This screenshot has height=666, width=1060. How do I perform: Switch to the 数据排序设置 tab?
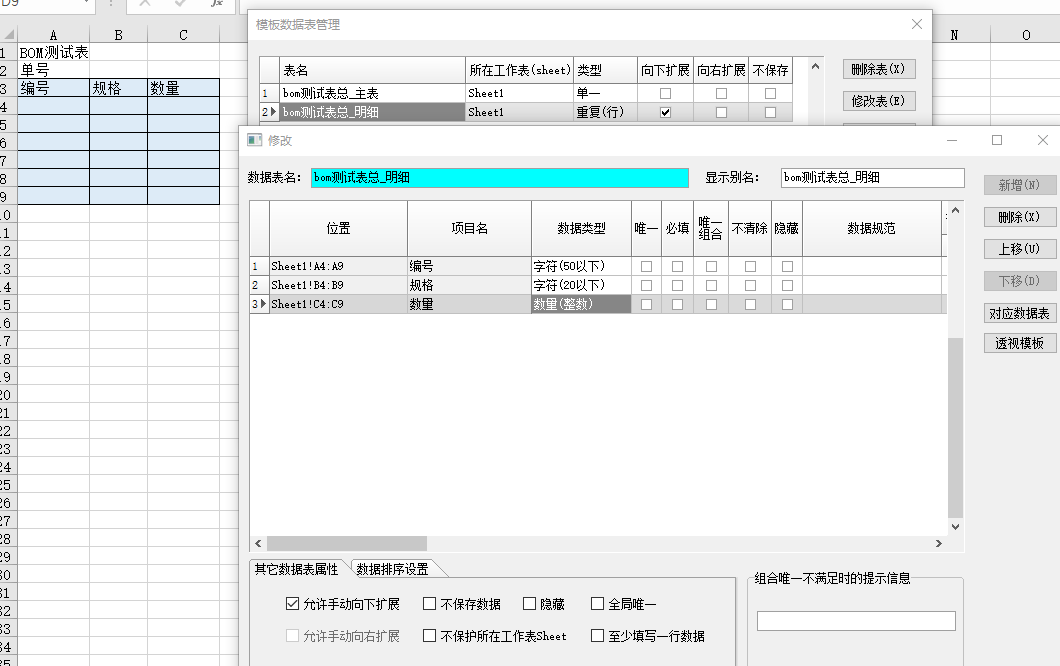coord(392,569)
